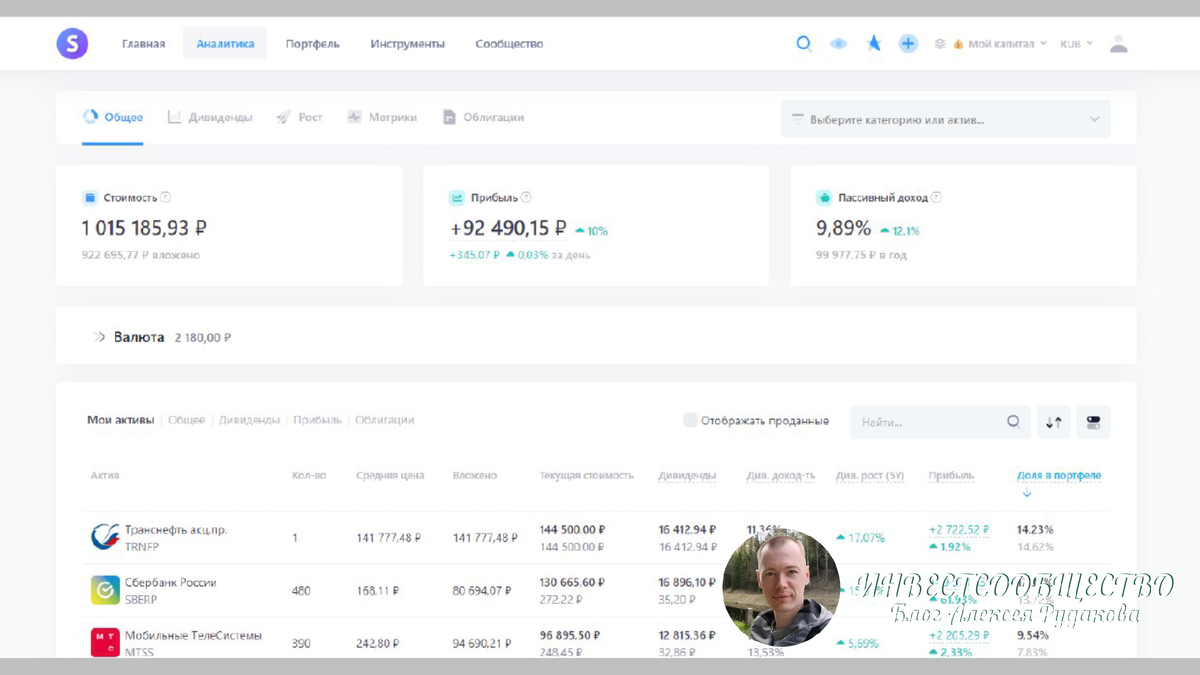Toggle the eye visibility icon in header
Viewport: 1200px width, 675px height.
pos(839,44)
